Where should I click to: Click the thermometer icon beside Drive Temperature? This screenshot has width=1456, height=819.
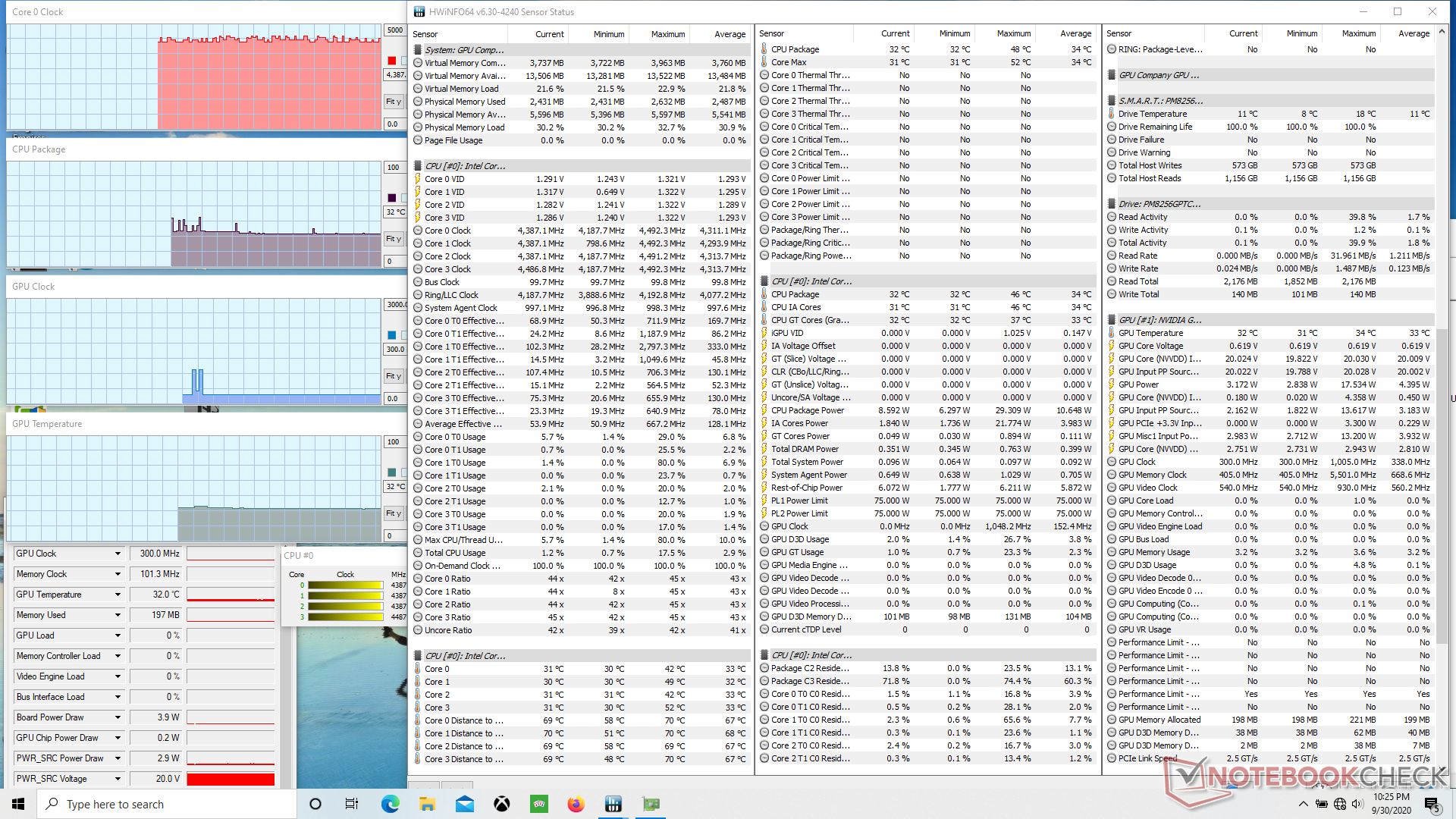(1111, 114)
